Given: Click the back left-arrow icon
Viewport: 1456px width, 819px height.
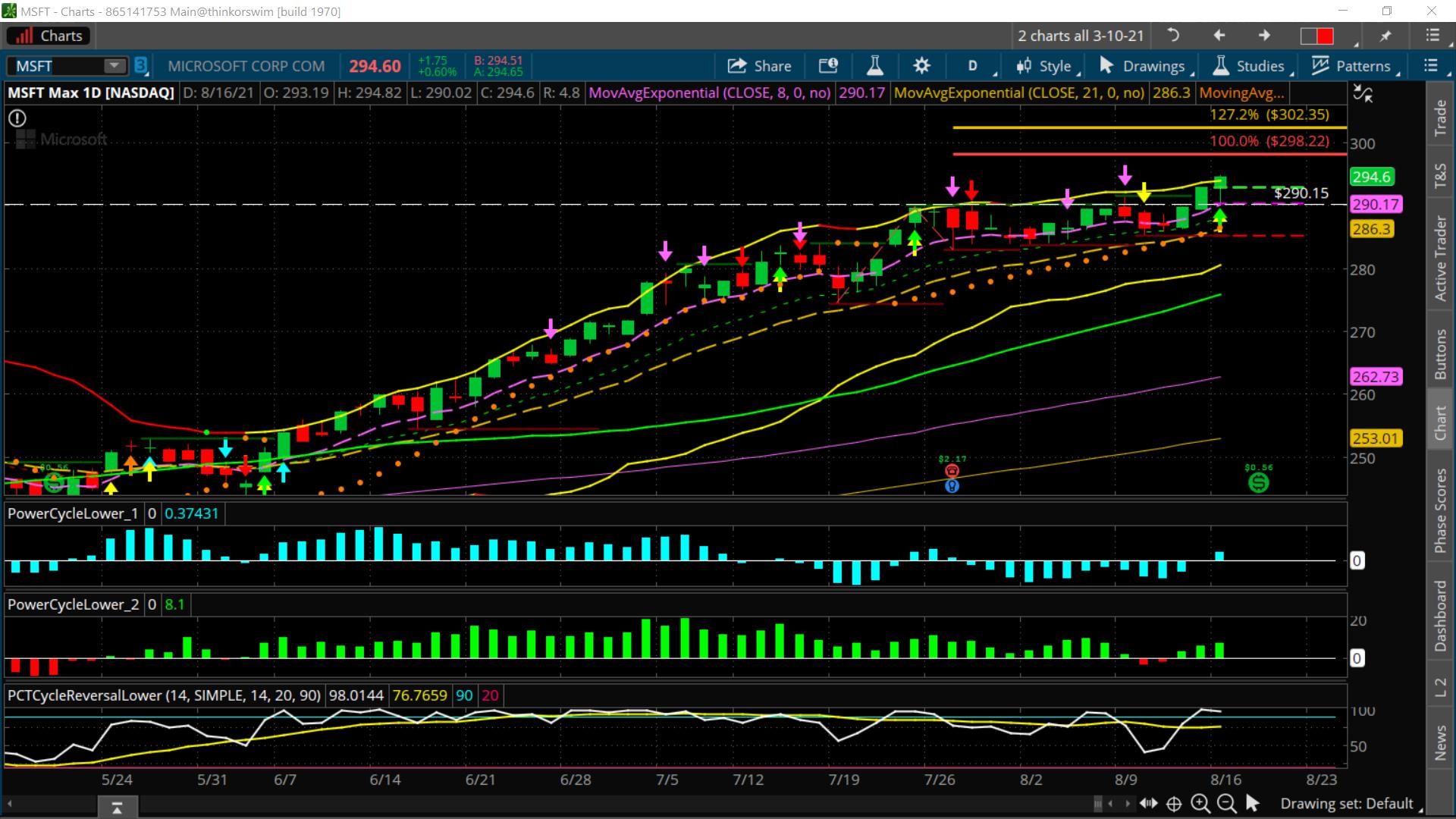Looking at the screenshot, I should pyautogui.click(x=1219, y=35).
